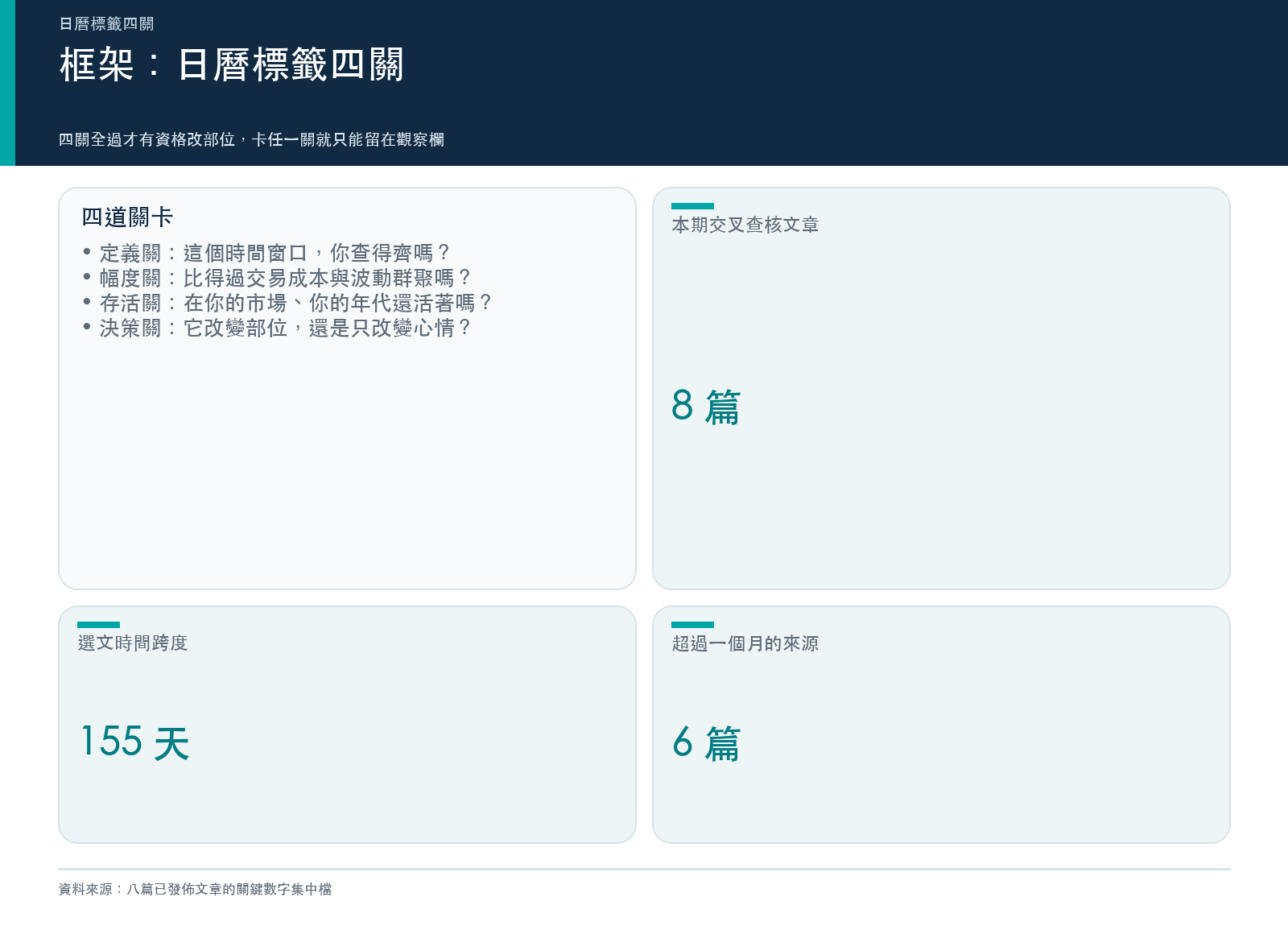The image size is (1288, 926).
Task: Select the bullet starting with 決策關
Action: 277,328
